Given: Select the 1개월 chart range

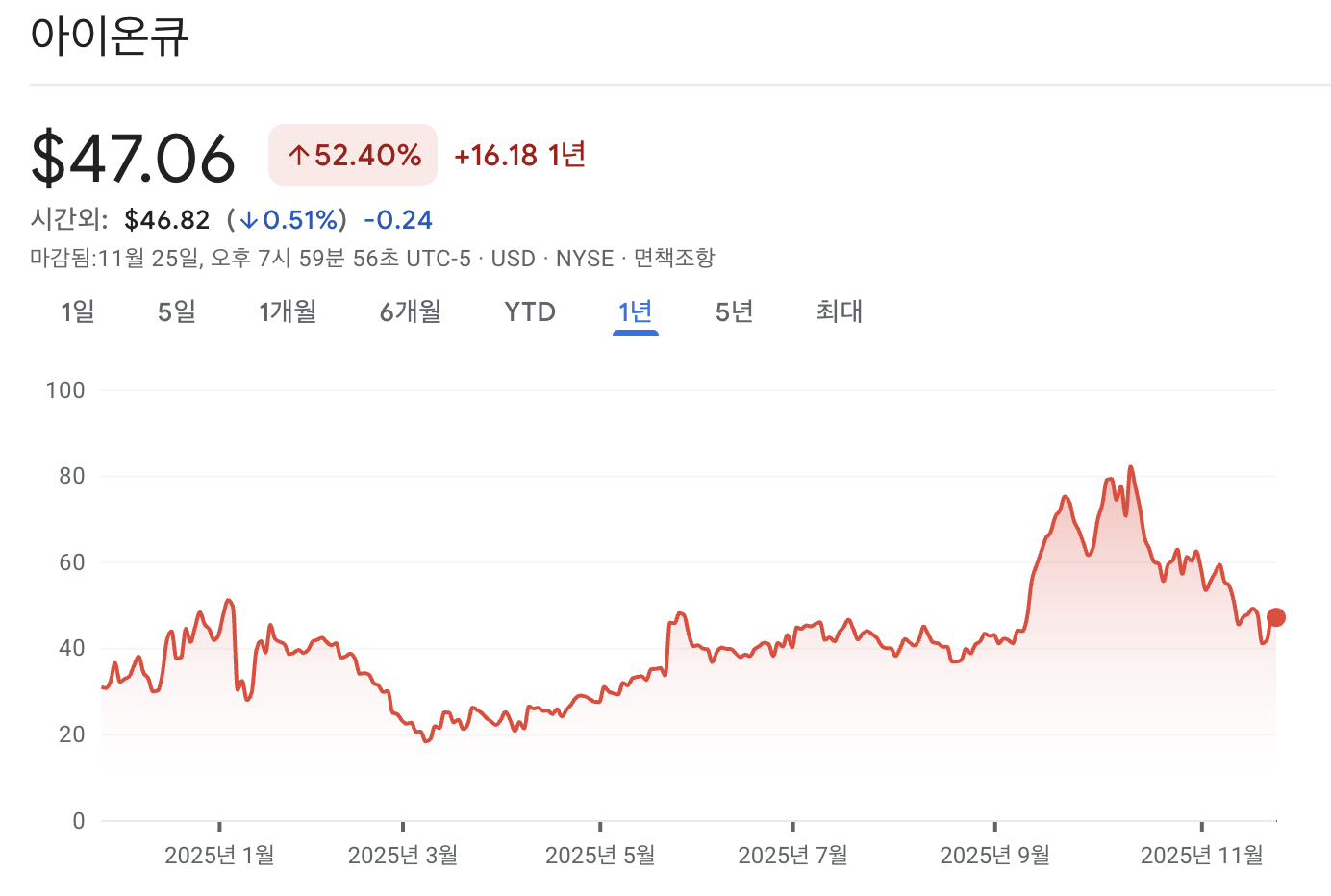Looking at the screenshot, I should click(x=288, y=311).
